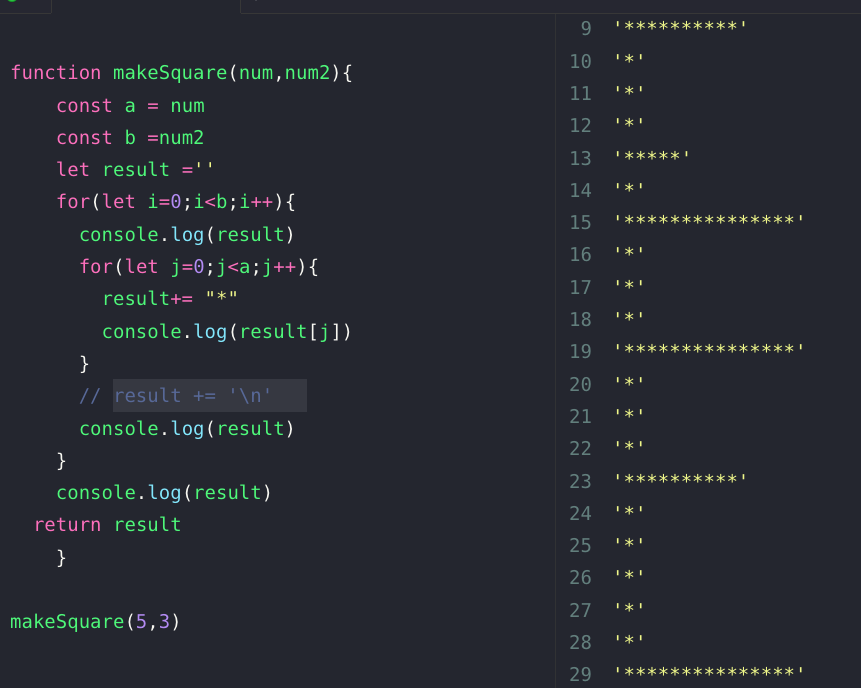Click output line number 22

coord(580,449)
